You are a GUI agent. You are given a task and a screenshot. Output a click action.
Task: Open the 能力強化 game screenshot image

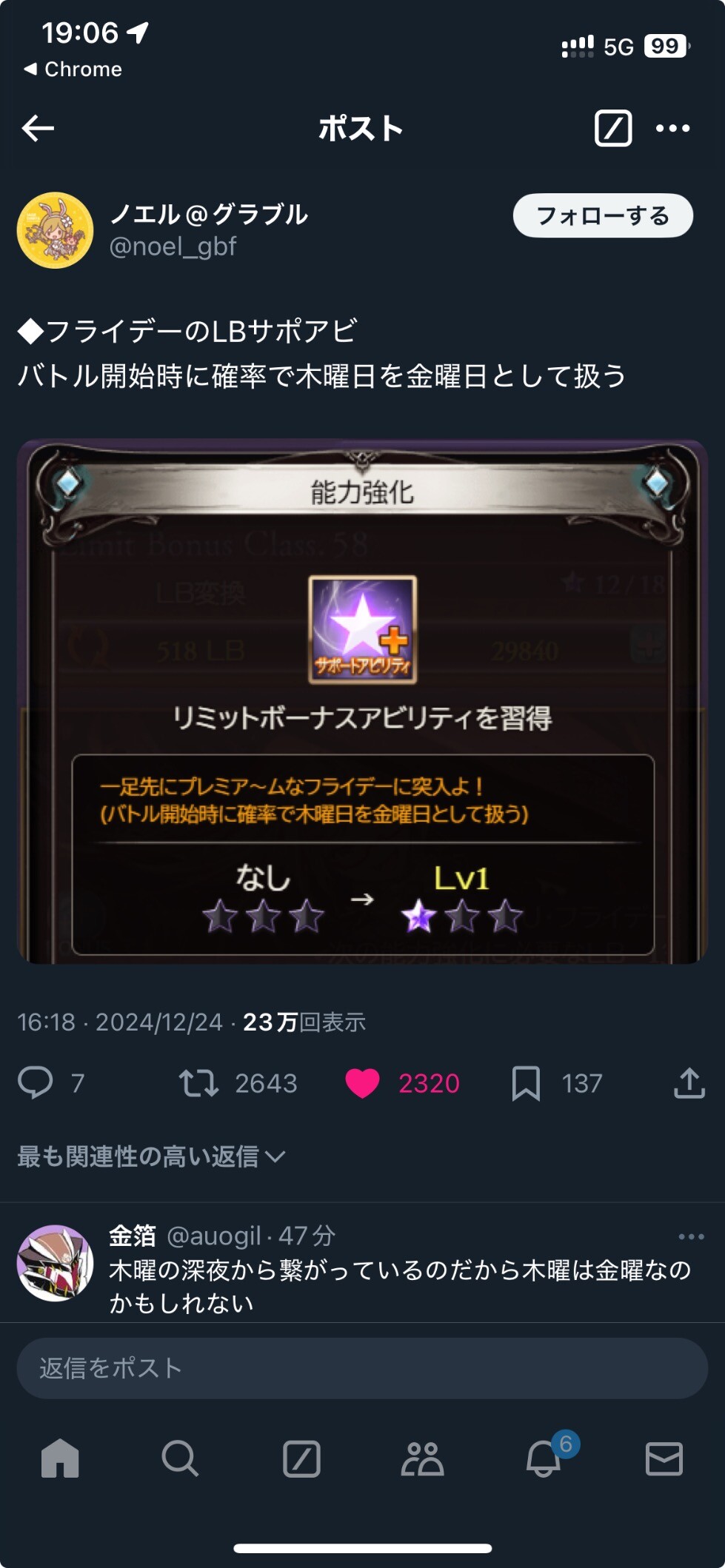(x=362, y=701)
